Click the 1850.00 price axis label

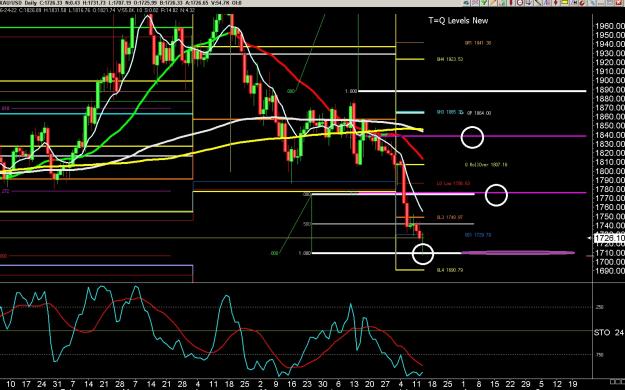[609, 126]
